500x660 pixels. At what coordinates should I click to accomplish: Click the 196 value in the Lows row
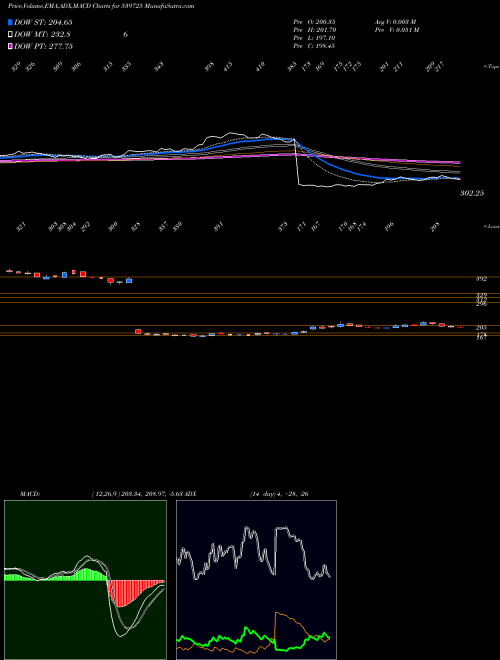tap(389, 226)
